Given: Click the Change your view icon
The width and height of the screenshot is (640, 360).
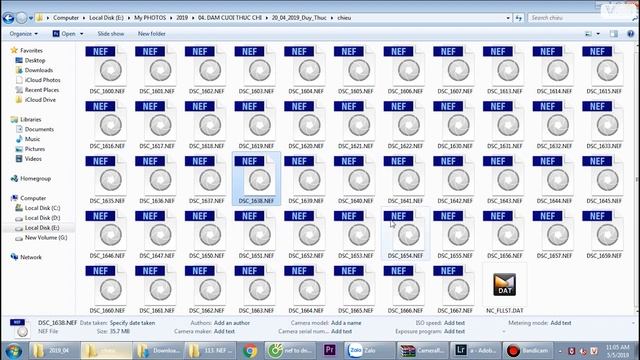Looking at the screenshot, I should coord(588,34).
